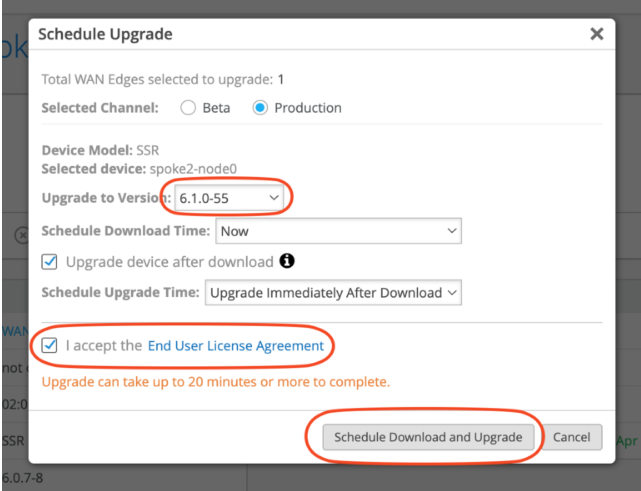Viewport: 641px width, 491px height.
Task: Click the orange upgrade duration warning text
Action: pos(216,382)
